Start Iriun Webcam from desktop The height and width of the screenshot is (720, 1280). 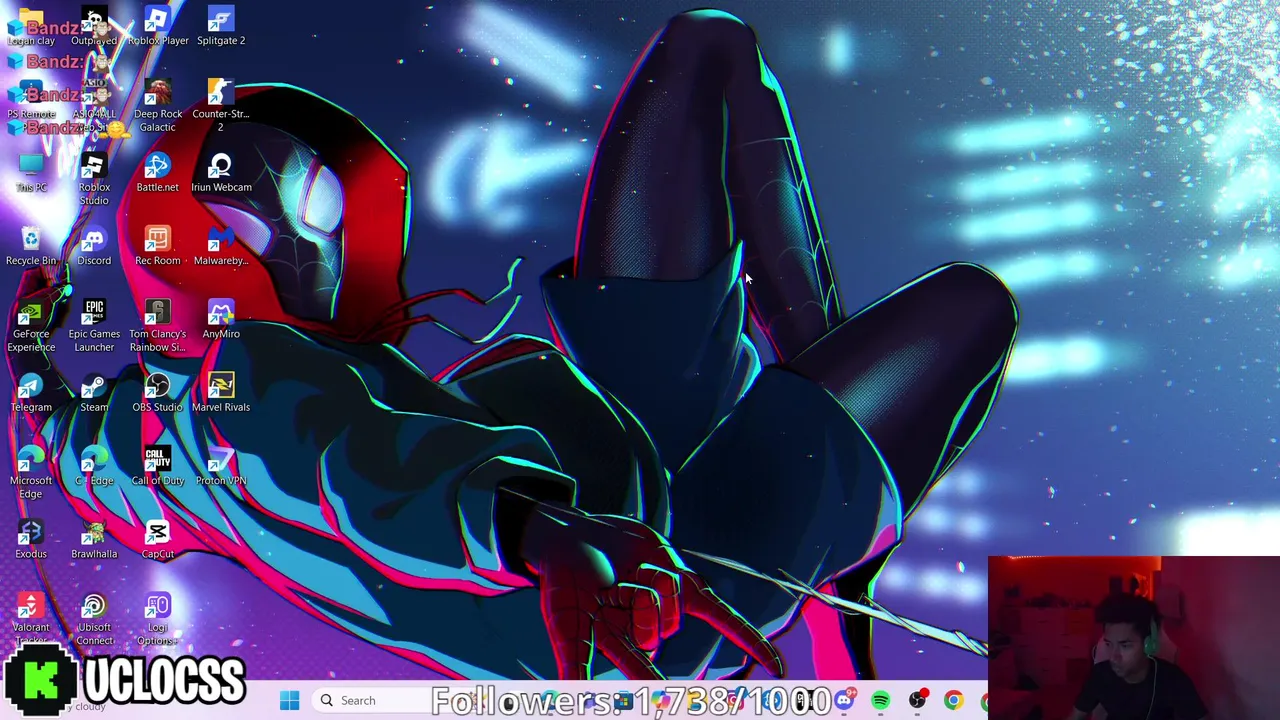[221, 174]
